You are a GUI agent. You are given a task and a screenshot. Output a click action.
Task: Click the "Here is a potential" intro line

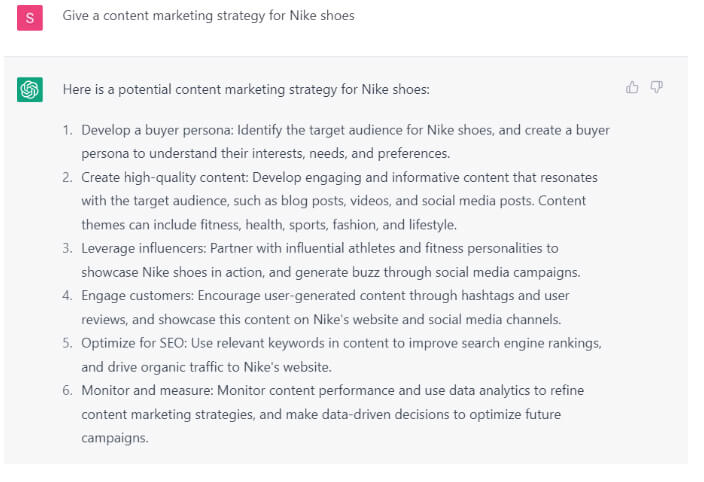coord(245,90)
